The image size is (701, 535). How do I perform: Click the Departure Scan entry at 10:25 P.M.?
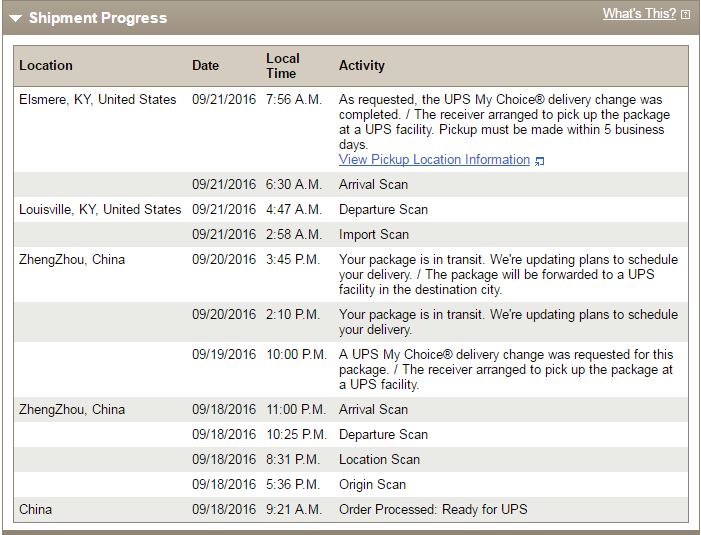tap(384, 434)
